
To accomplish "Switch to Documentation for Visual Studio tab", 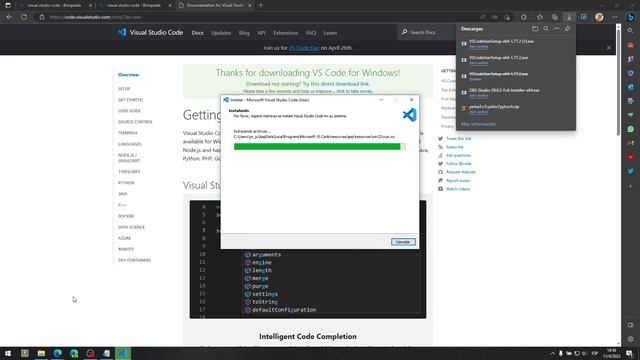I will click(x=216, y=5).
